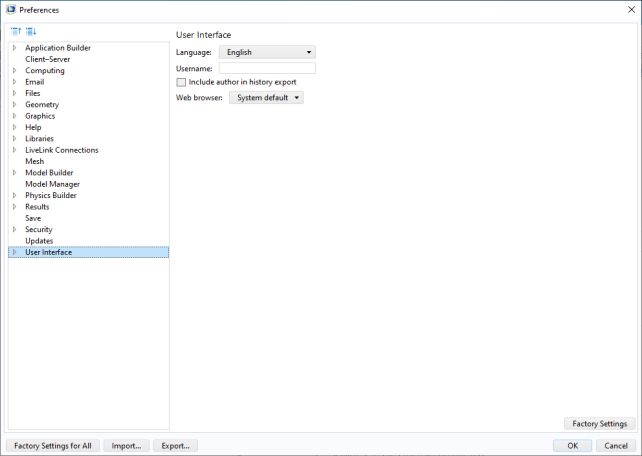Image resolution: width=642 pixels, height=456 pixels.
Task: Select LiveLink Connections item
Action: tap(61, 150)
